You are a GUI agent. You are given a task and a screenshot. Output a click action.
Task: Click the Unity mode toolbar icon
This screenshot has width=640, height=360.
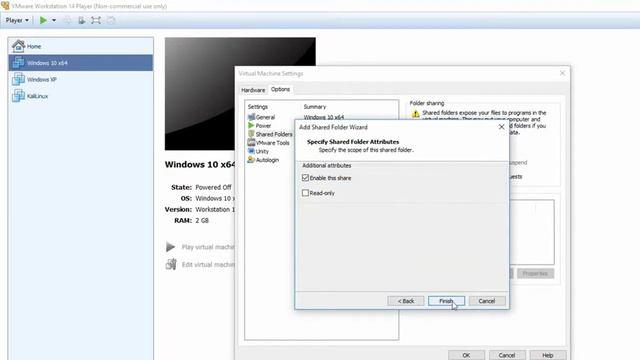coord(111,20)
